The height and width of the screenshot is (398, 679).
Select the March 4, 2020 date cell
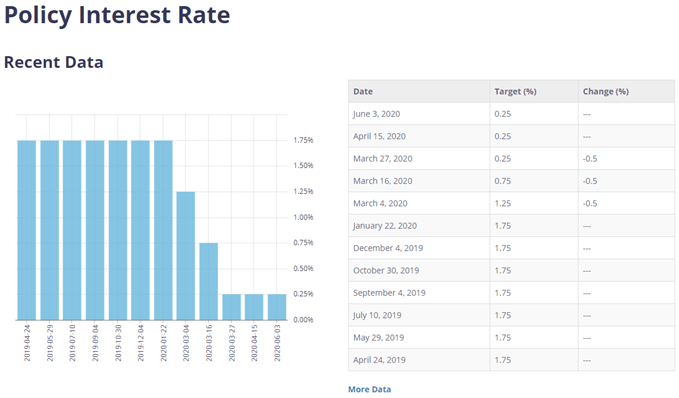pos(419,204)
